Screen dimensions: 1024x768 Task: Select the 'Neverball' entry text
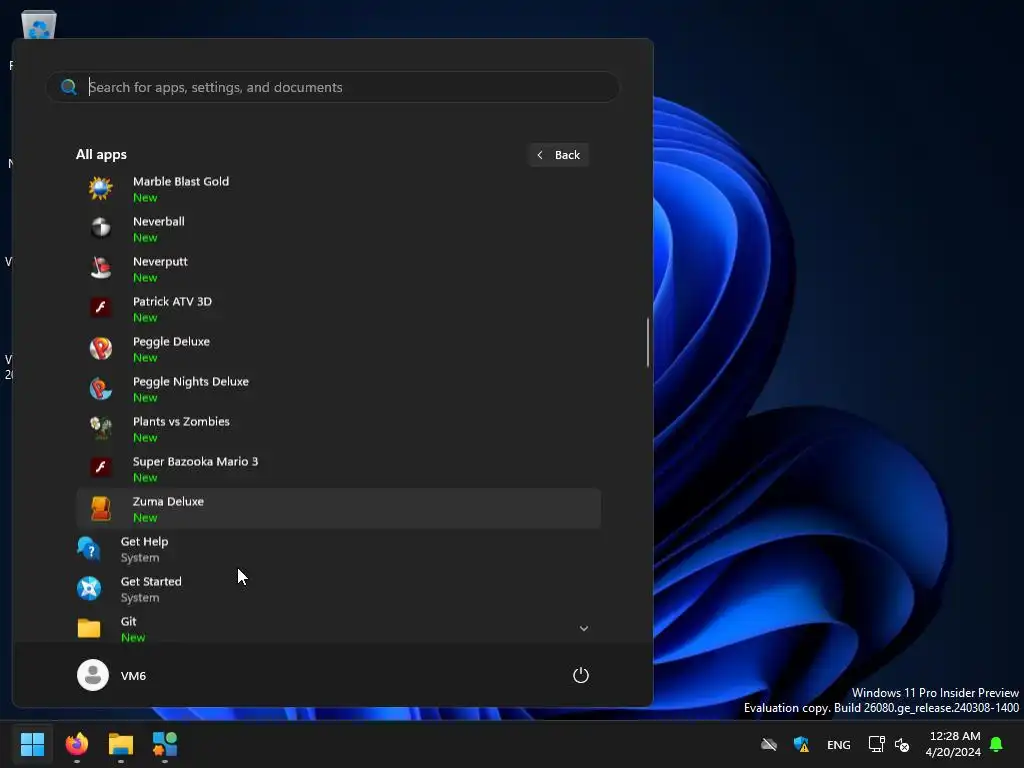pos(159,221)
